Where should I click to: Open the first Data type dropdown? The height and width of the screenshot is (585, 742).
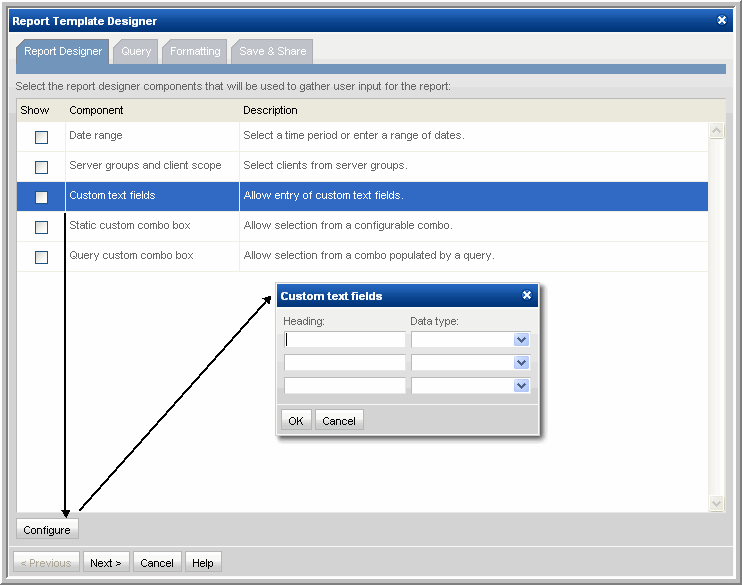click(521, 340)
